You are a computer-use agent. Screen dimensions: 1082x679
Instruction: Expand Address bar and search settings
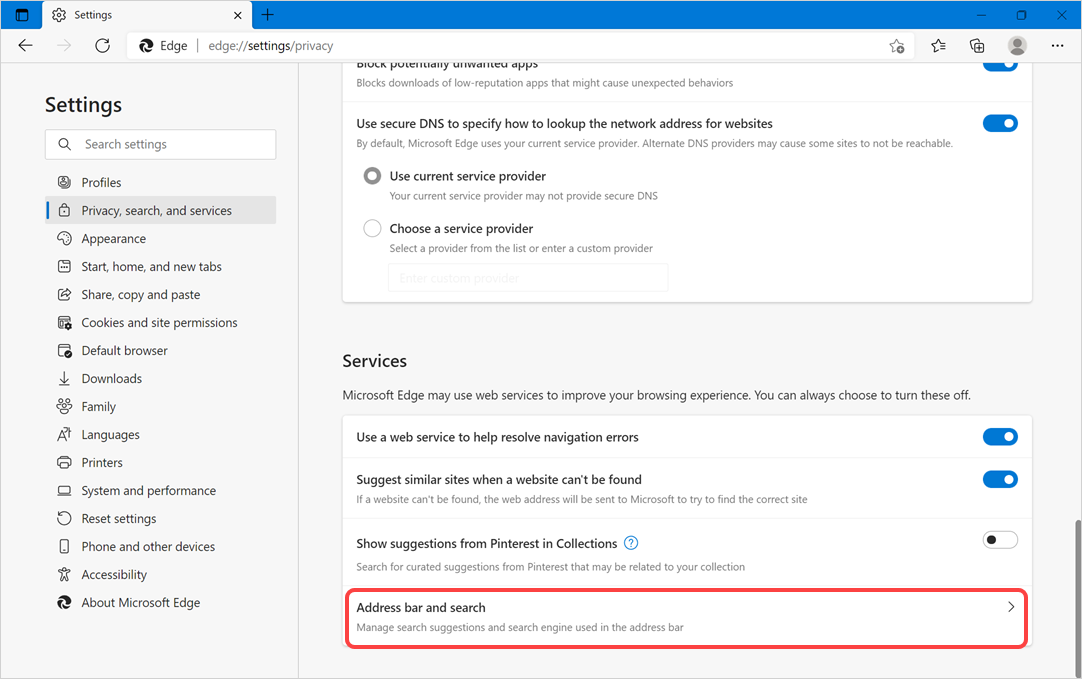[x=686, y=617]
